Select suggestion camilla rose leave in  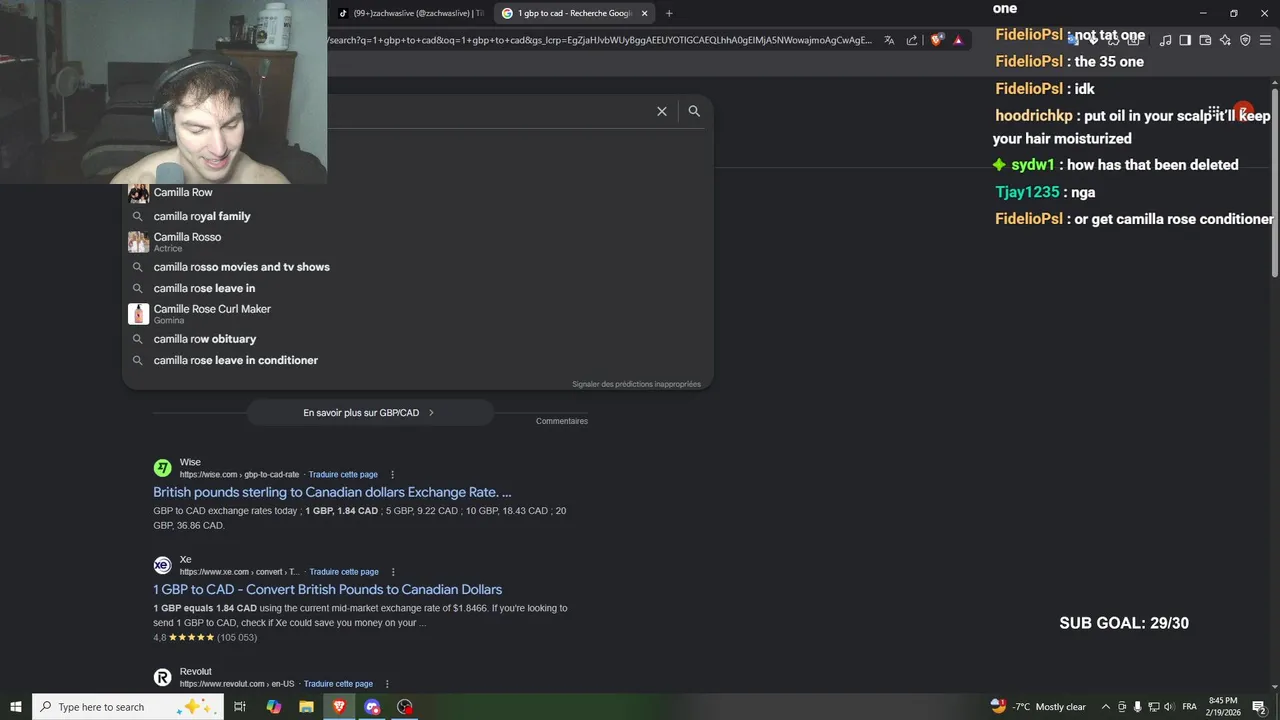[x=418, y=288]
